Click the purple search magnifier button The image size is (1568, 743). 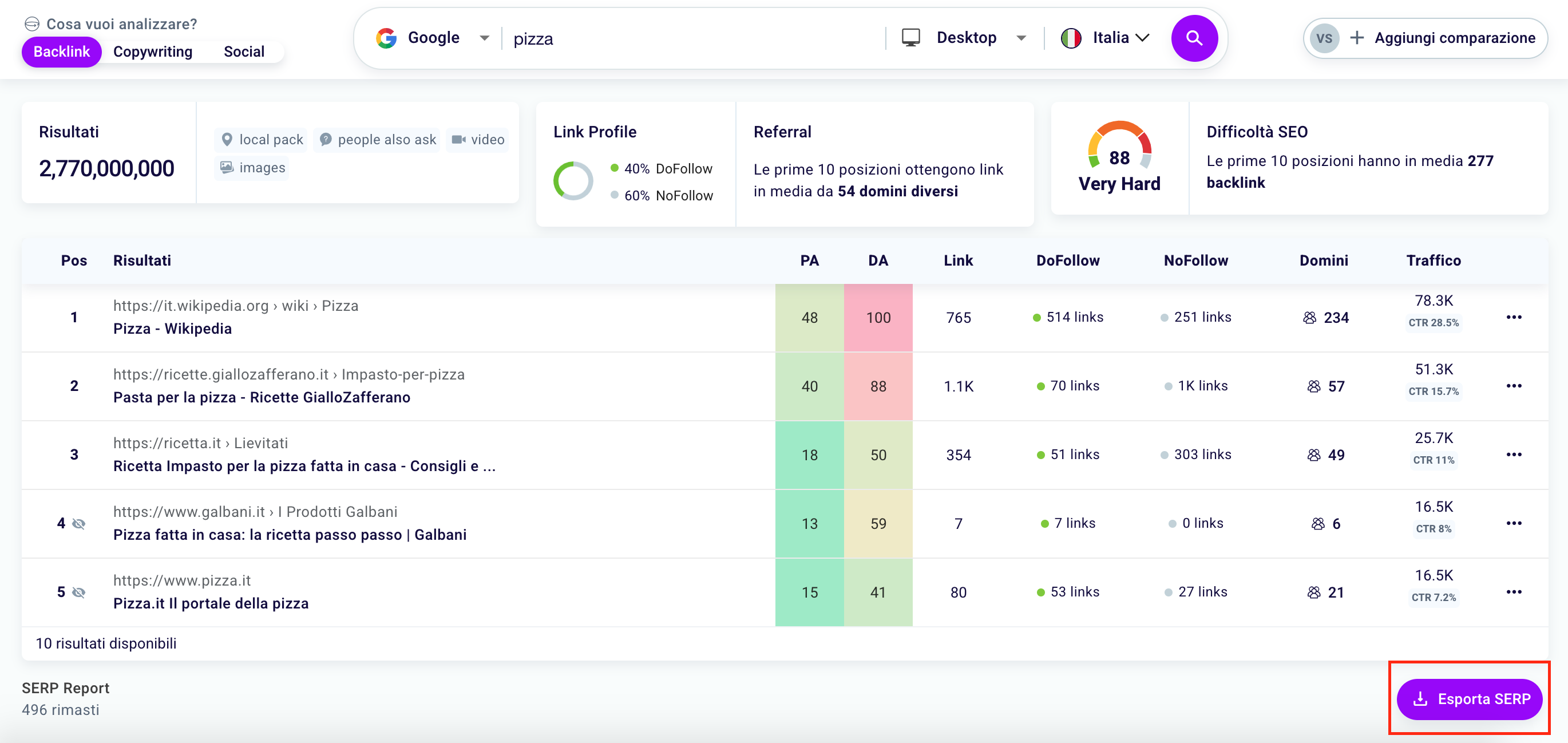(x=1194, y=38)
